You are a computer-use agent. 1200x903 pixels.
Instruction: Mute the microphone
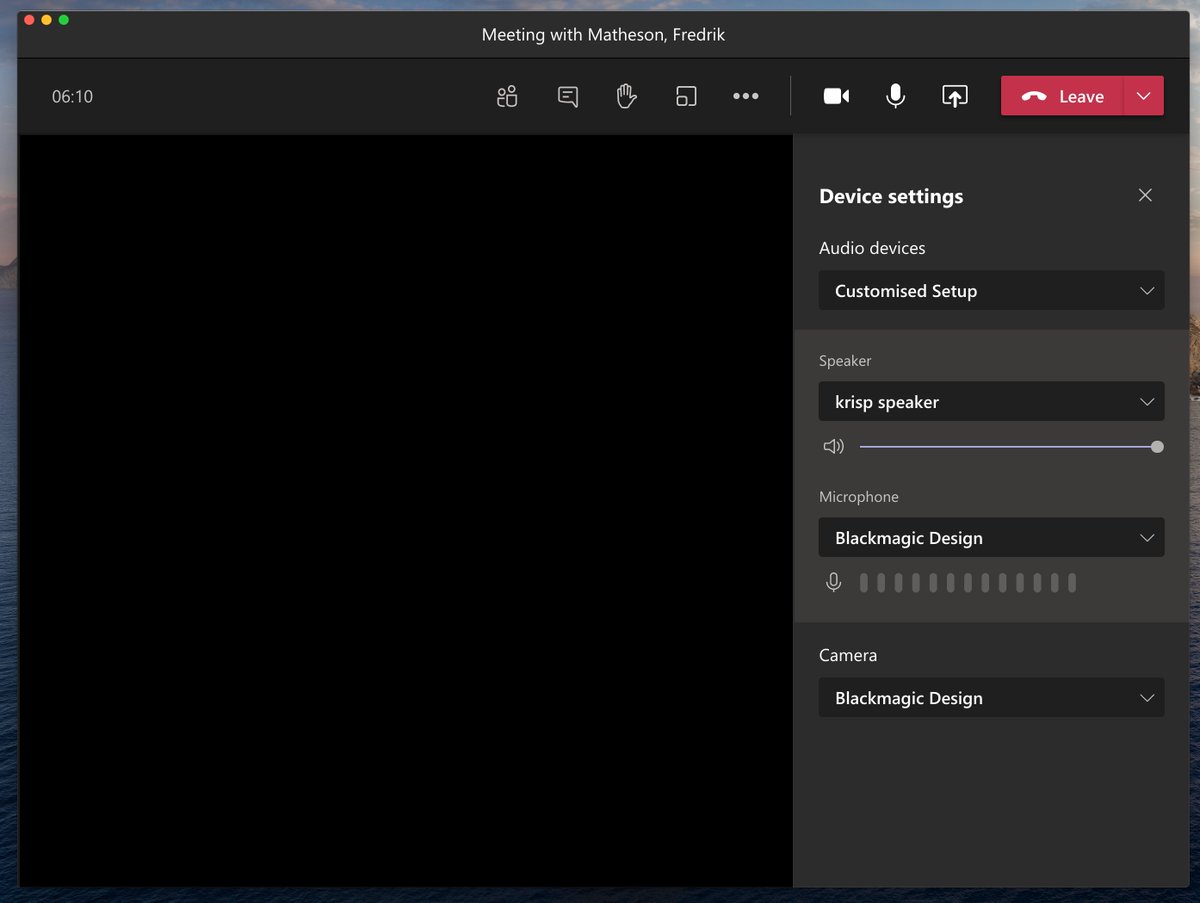coord(894,96)
